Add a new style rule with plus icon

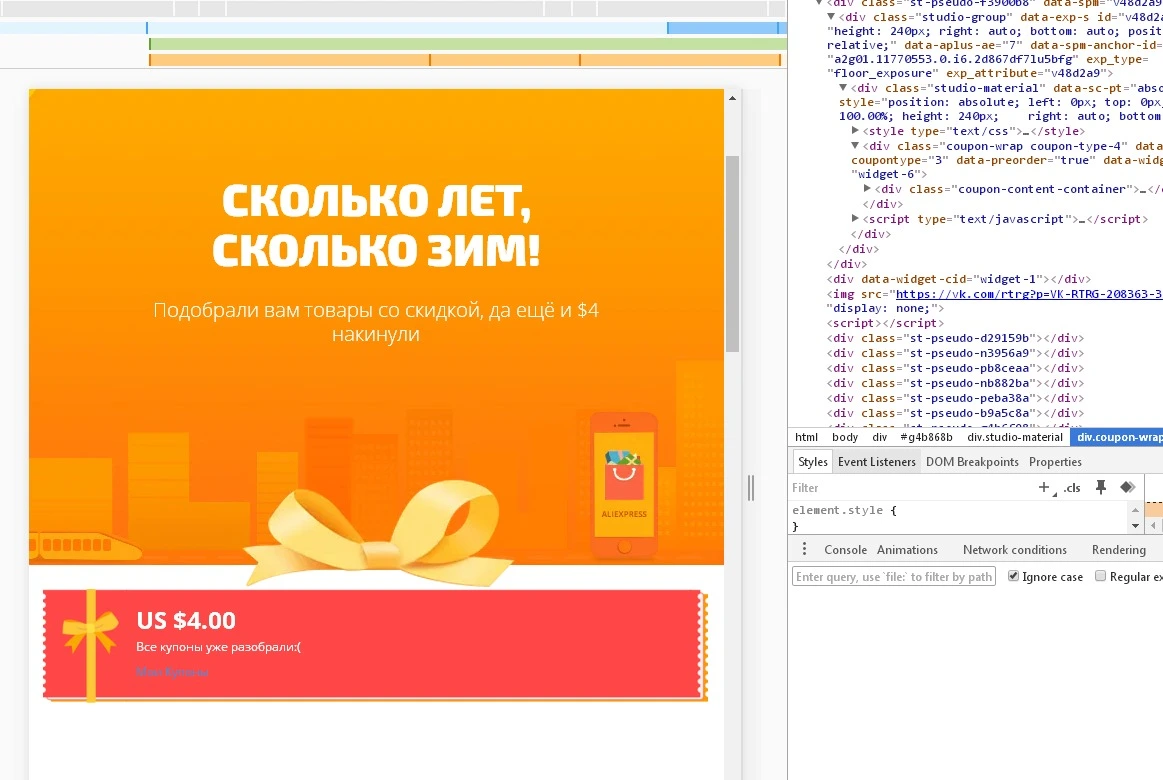(1044, 487)
